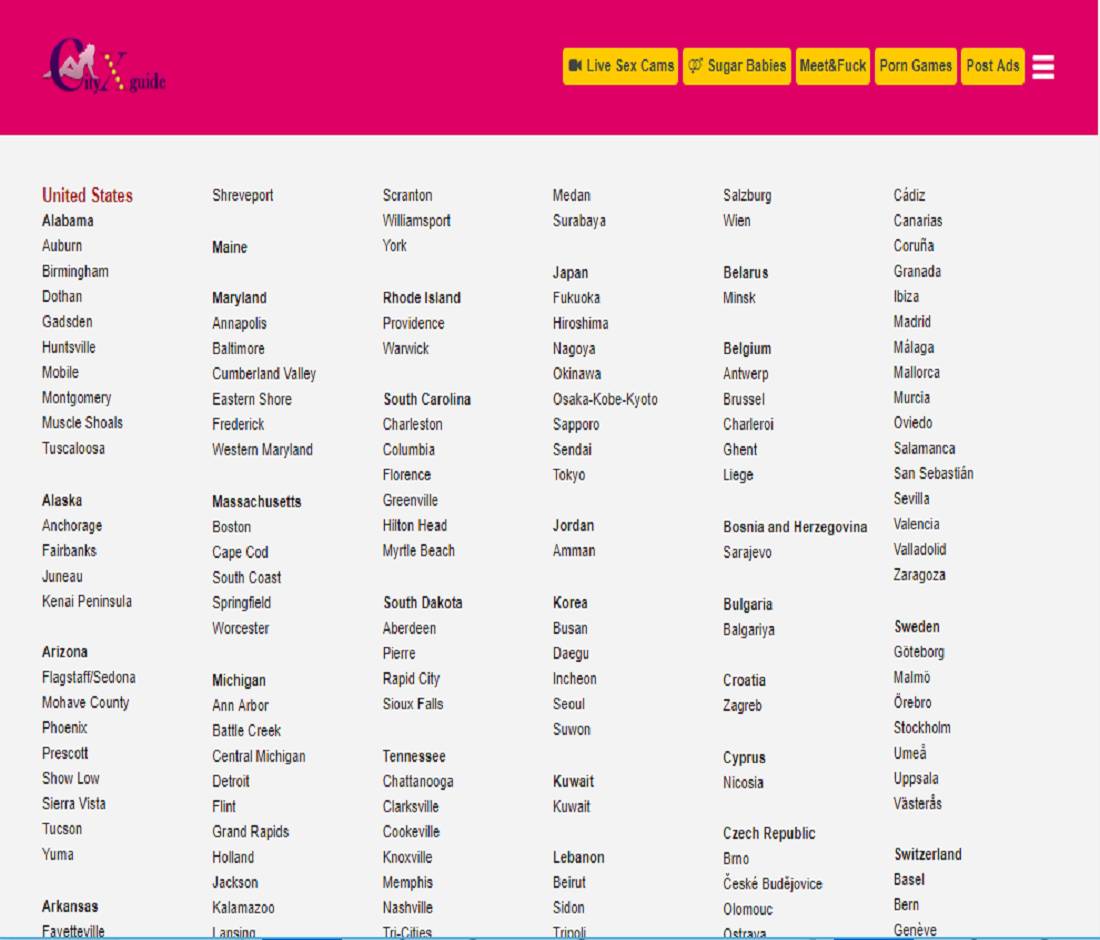Select the Tokyo link under Japan

click(x=569, y=475)
